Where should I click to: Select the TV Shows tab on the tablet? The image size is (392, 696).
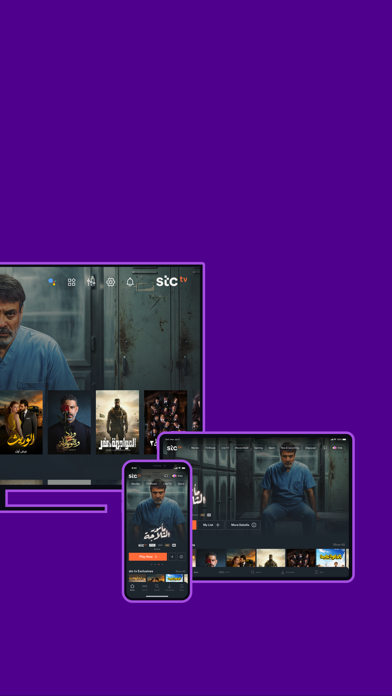(210, 448)
